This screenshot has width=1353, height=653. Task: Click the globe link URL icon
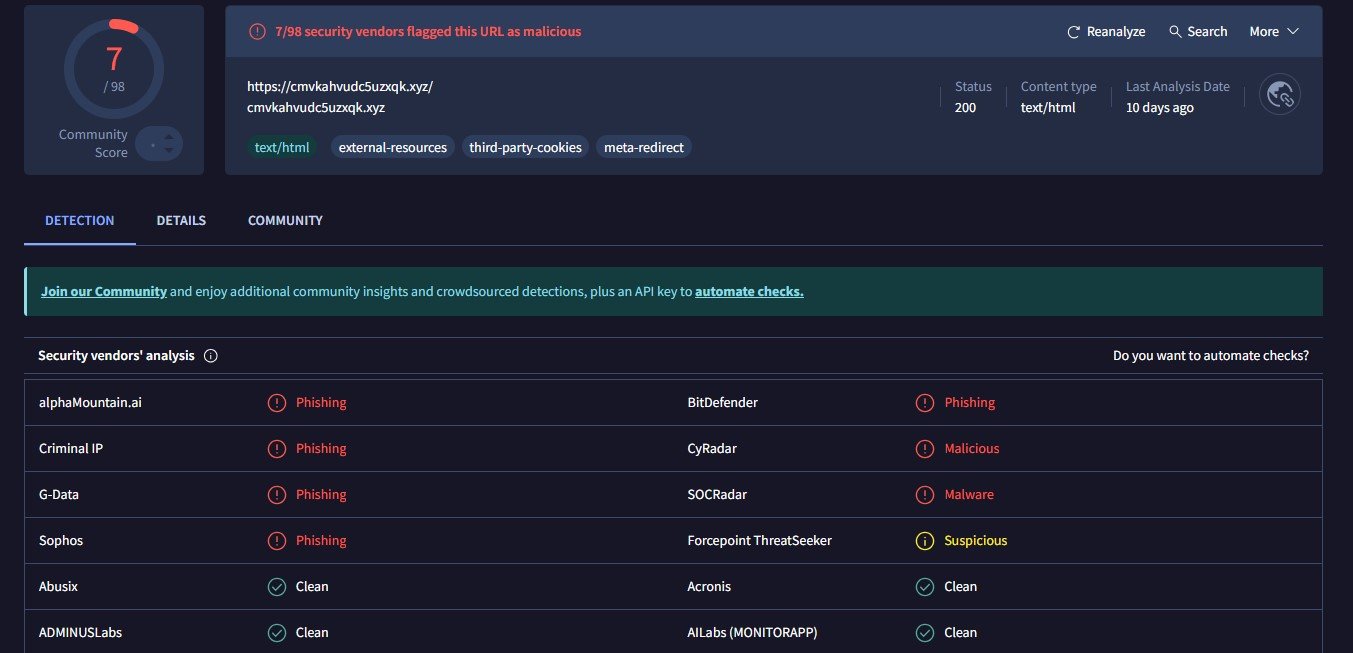1279,94
